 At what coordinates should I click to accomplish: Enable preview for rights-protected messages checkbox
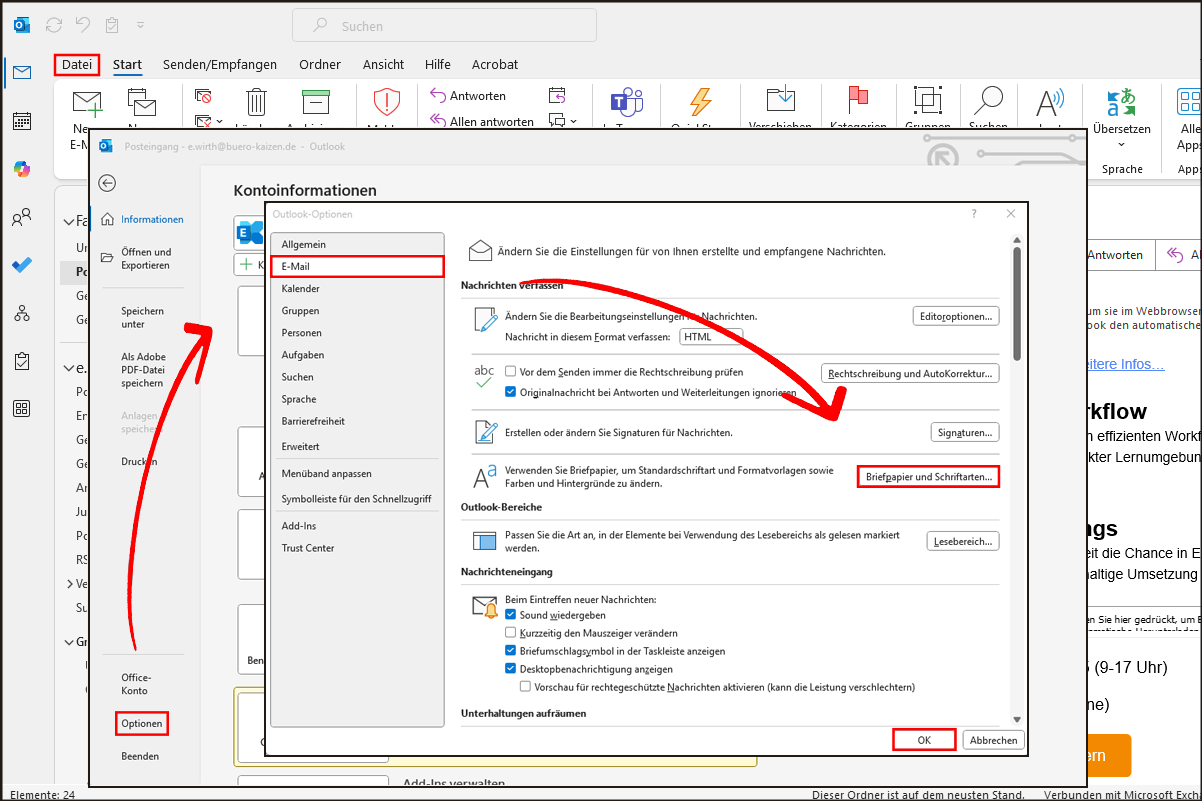pyautogui.click(x=525, y=687)
